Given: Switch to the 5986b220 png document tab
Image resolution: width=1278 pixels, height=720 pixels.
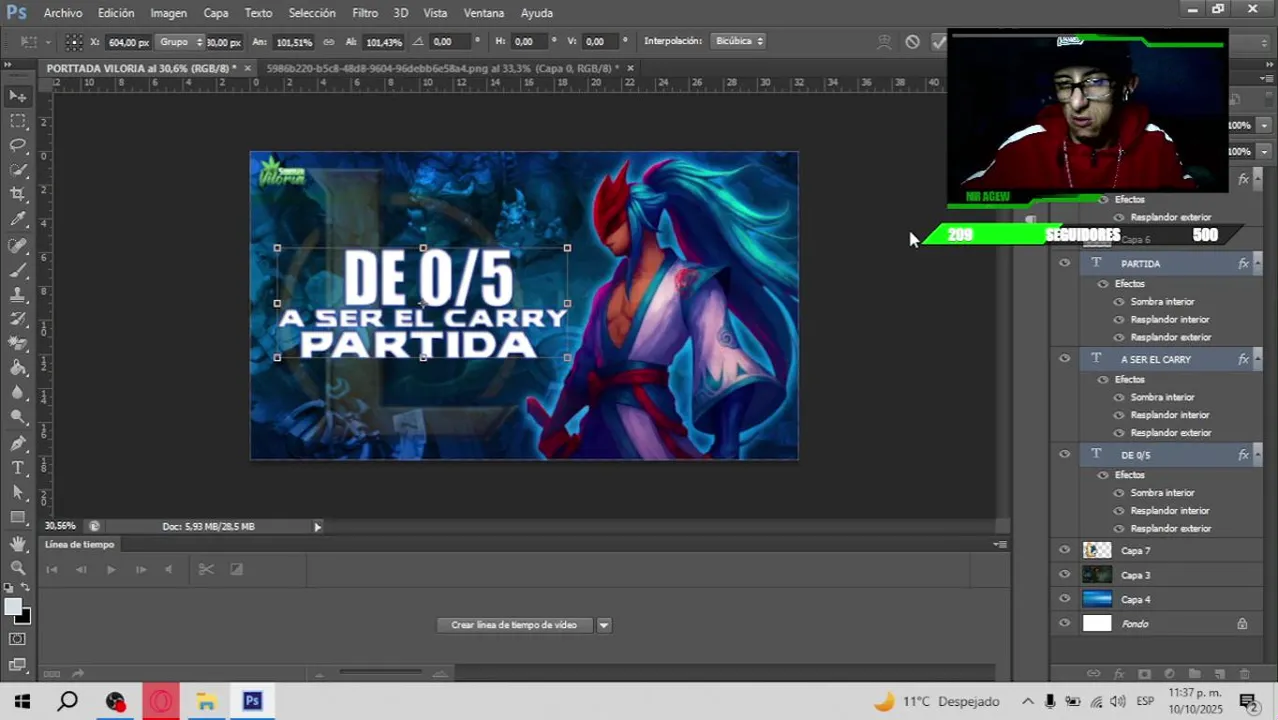Looking at the screenshot, I should pyautogui.click(x=442, y=68).
